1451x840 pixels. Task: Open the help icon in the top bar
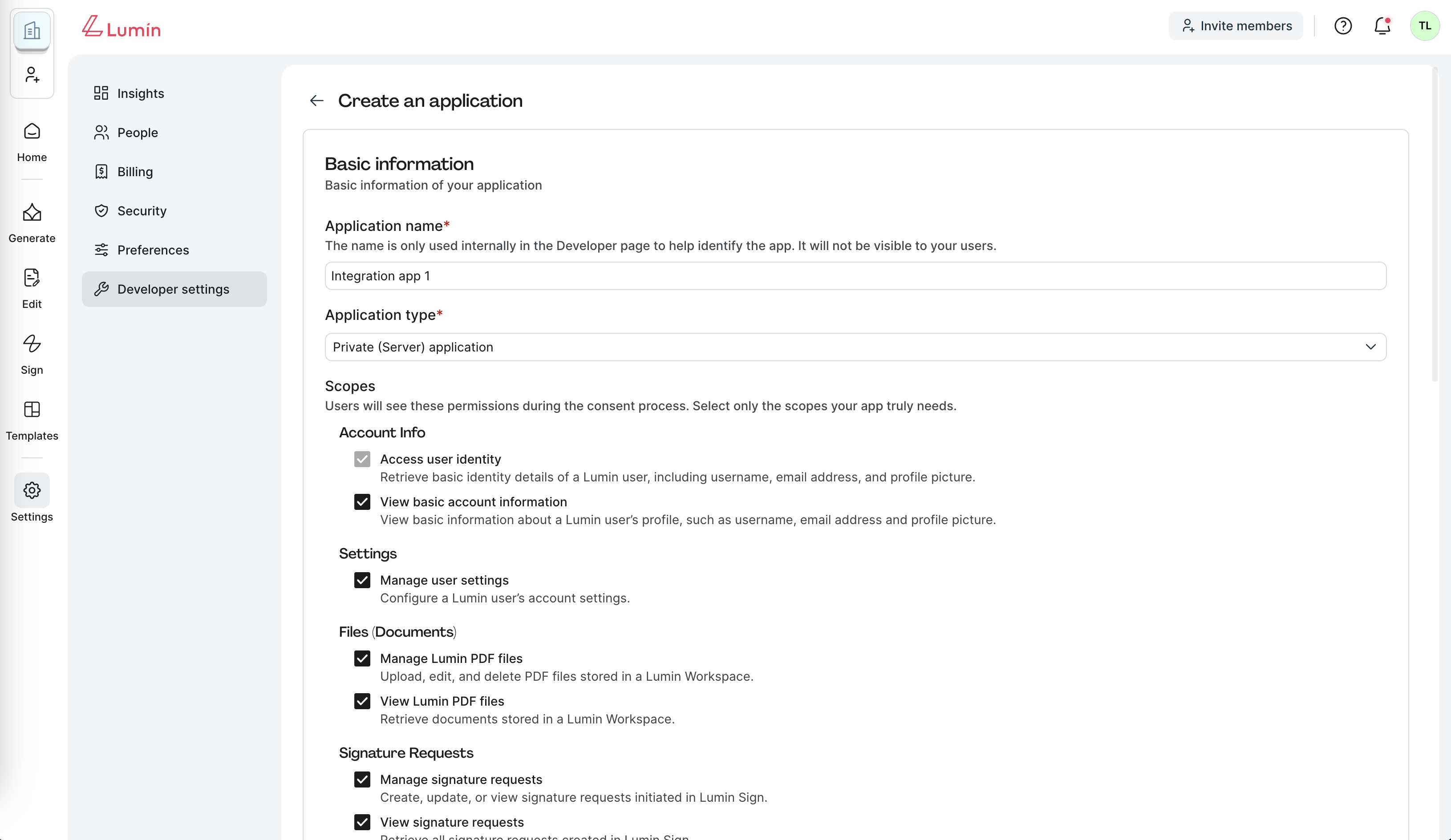pyautogui.click(x=1343, y=25)
